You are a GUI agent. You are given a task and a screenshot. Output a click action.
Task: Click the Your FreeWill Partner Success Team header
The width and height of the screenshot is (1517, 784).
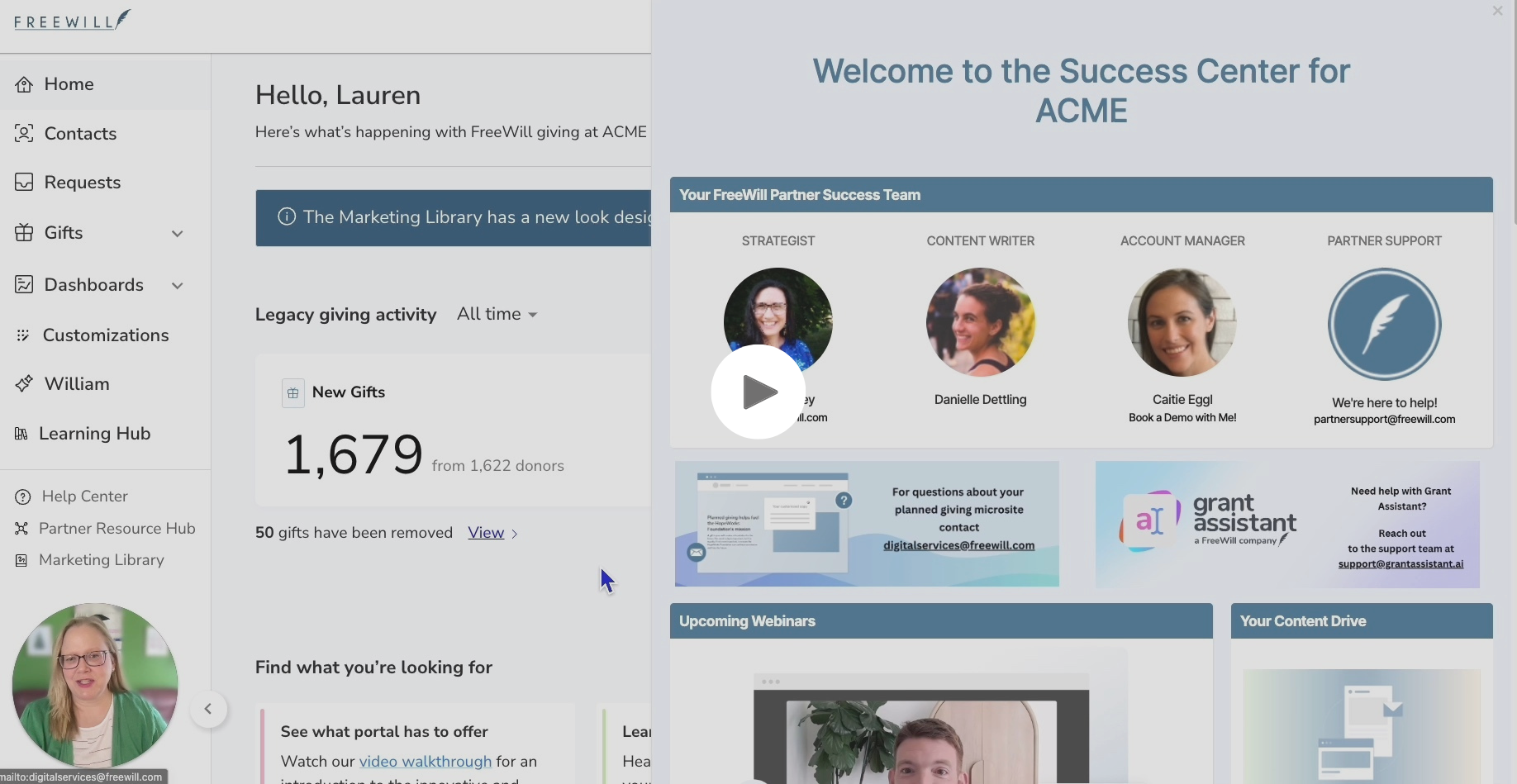click(1081, 195)
